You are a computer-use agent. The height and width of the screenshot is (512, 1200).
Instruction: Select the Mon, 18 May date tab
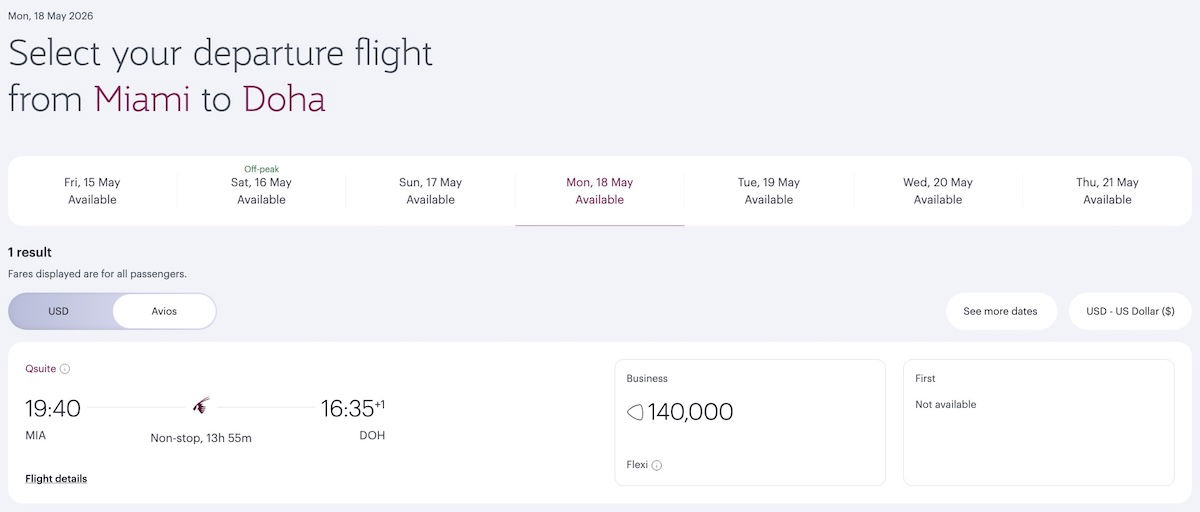[x=600, y=191]
